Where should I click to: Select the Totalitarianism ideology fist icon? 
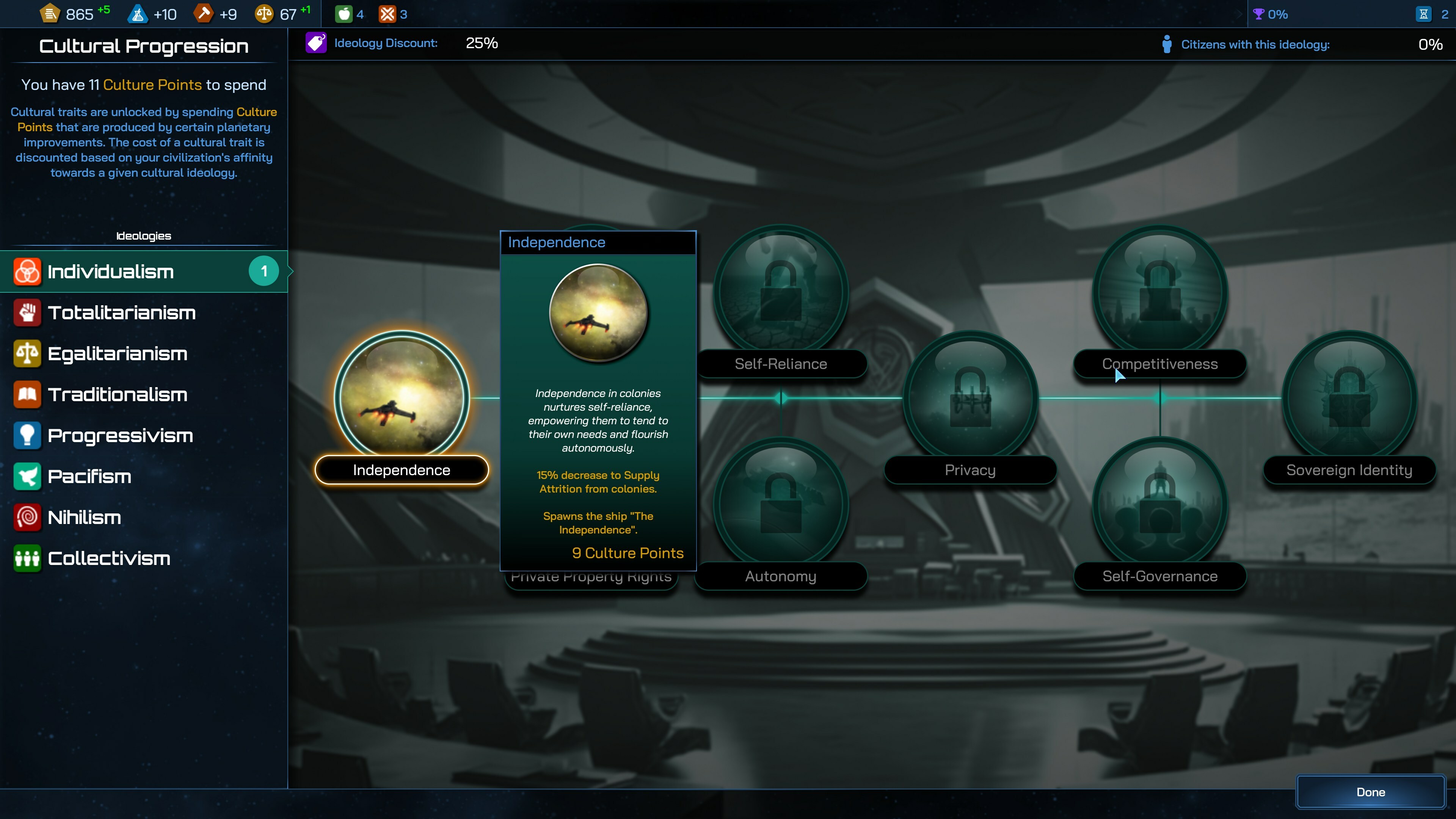(27, 312)
